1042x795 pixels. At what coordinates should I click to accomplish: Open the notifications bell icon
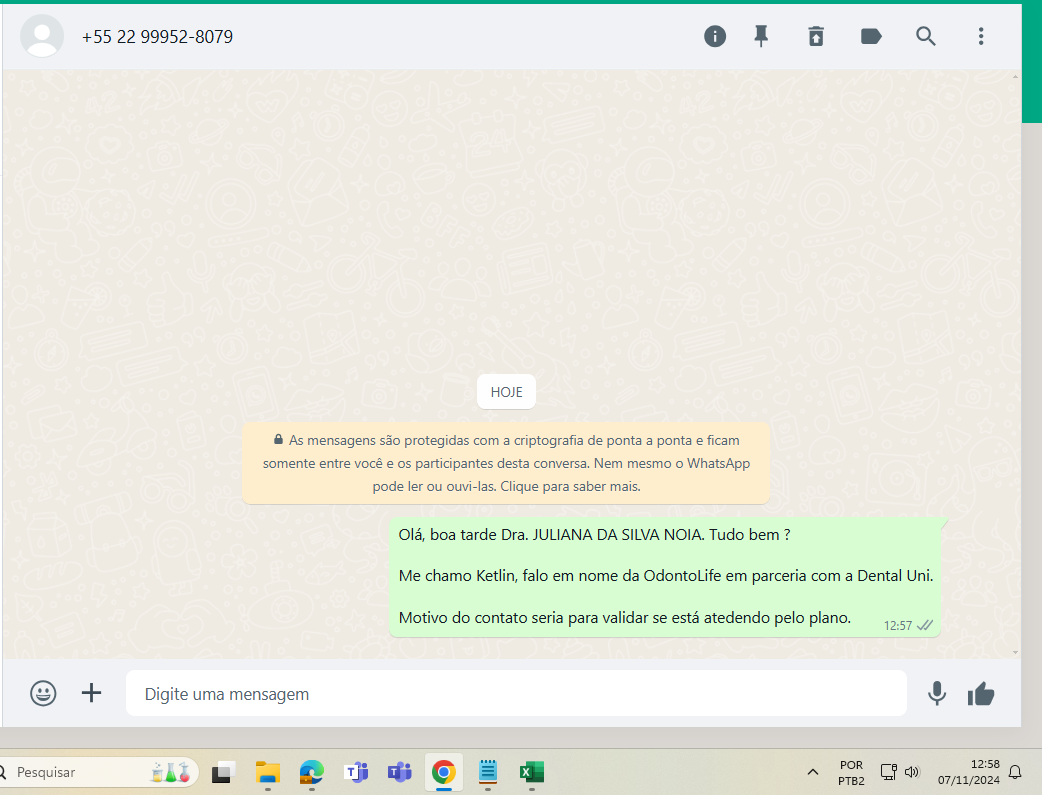(1015, 772)
